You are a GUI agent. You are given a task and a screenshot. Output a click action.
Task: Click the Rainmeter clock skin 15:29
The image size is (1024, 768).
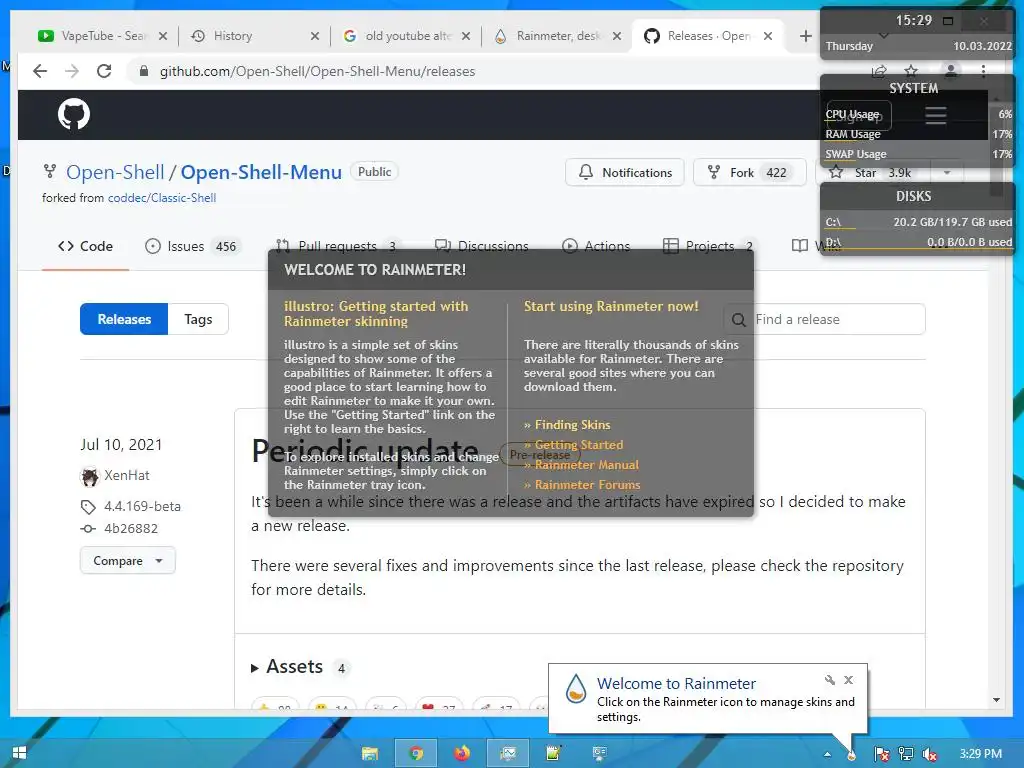[914, 20]
